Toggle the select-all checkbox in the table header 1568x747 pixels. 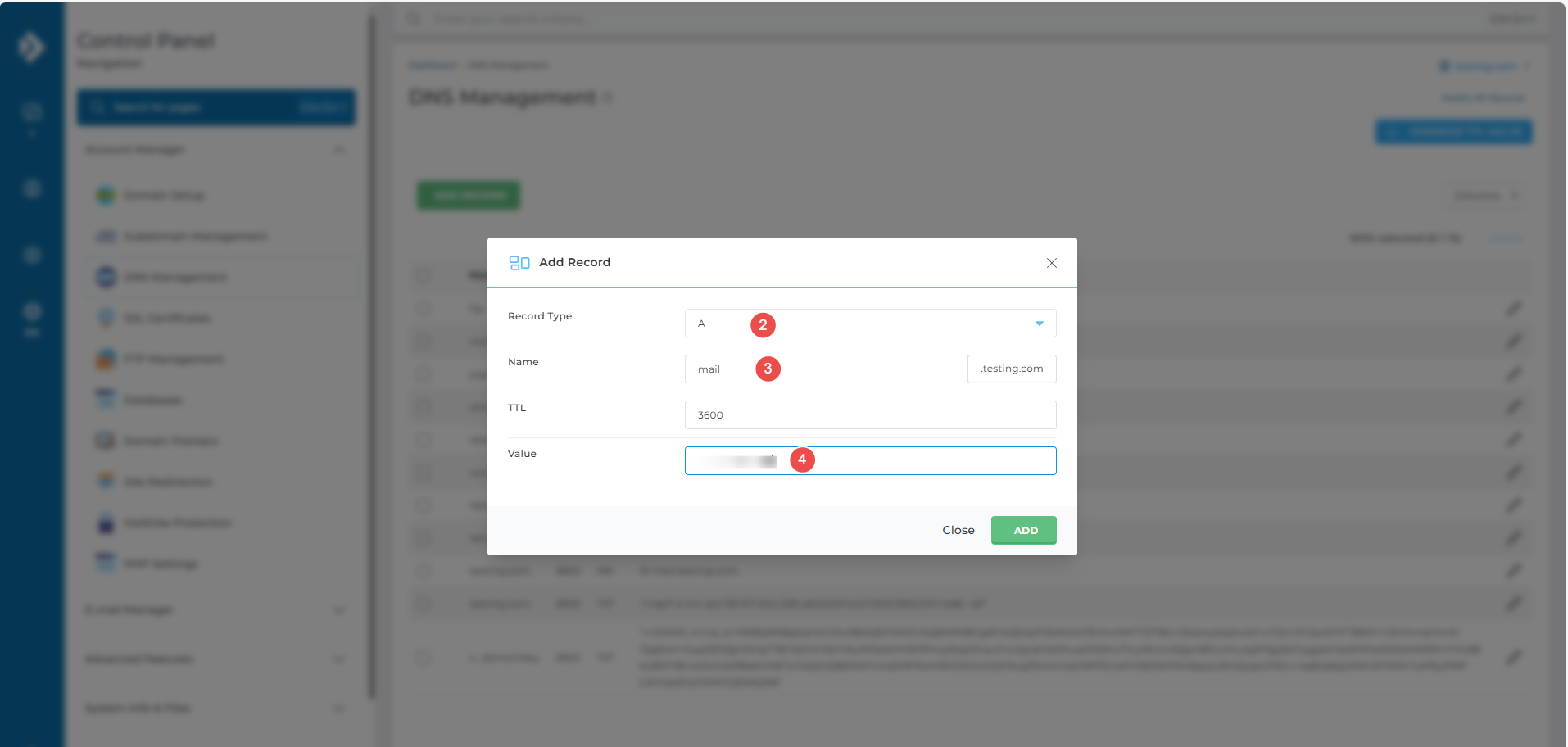(x=424, y=275)
